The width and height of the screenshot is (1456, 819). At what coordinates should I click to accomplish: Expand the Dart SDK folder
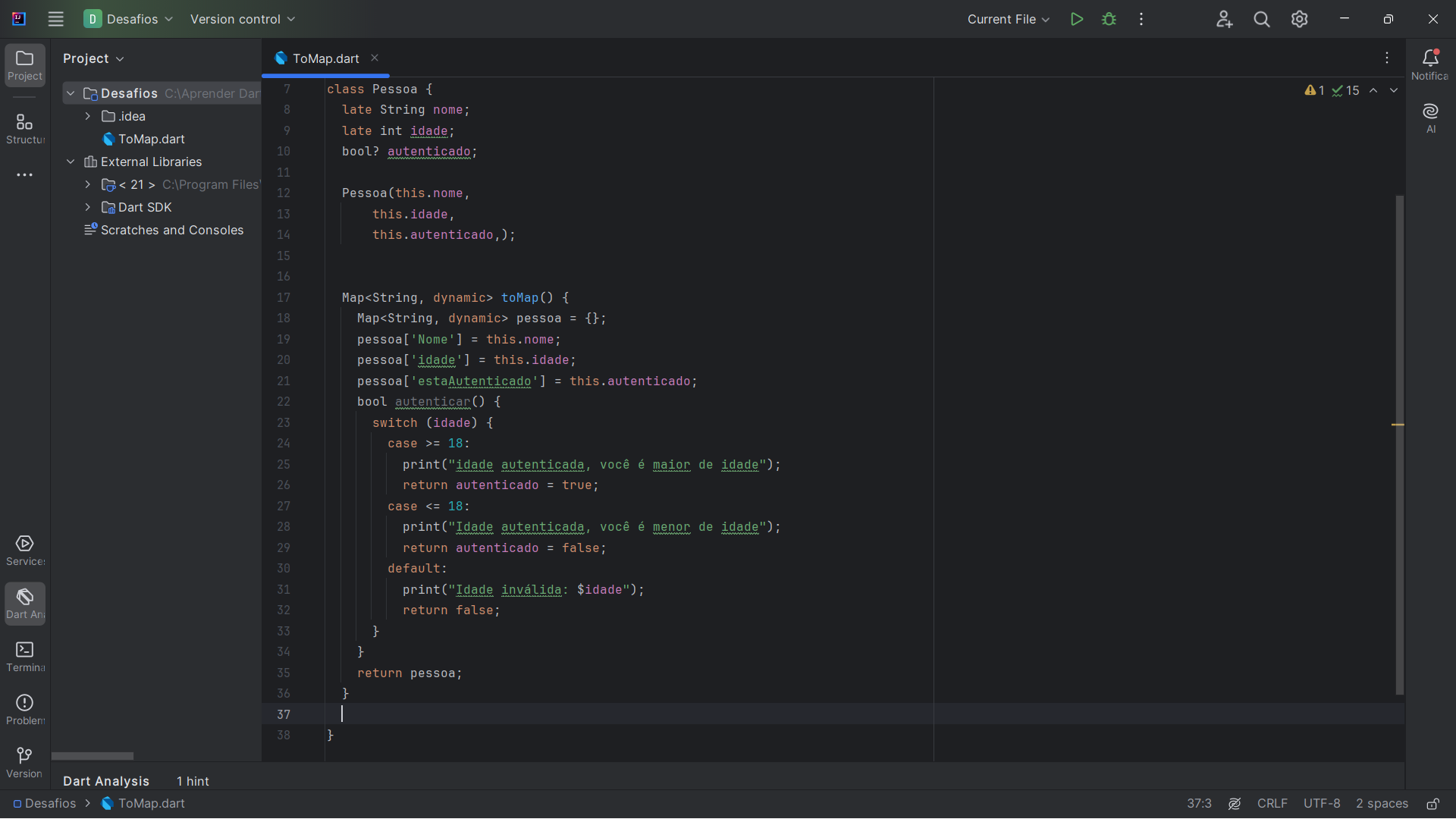tap(89, 206)
